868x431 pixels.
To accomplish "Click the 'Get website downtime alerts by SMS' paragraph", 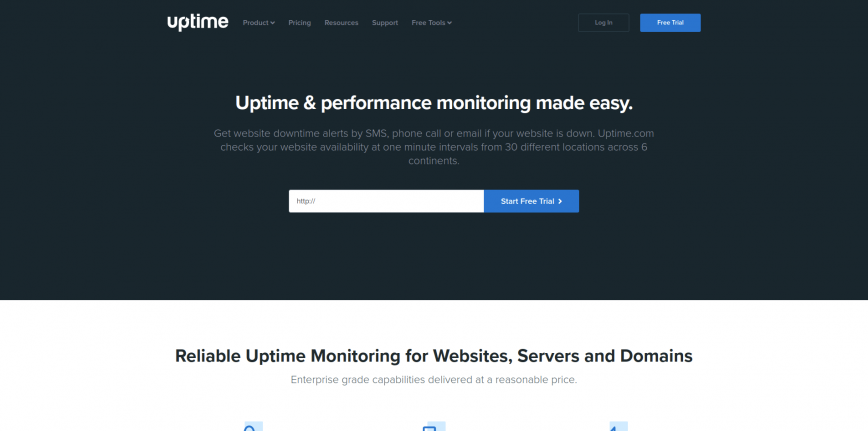I will (x=434, y=147).
